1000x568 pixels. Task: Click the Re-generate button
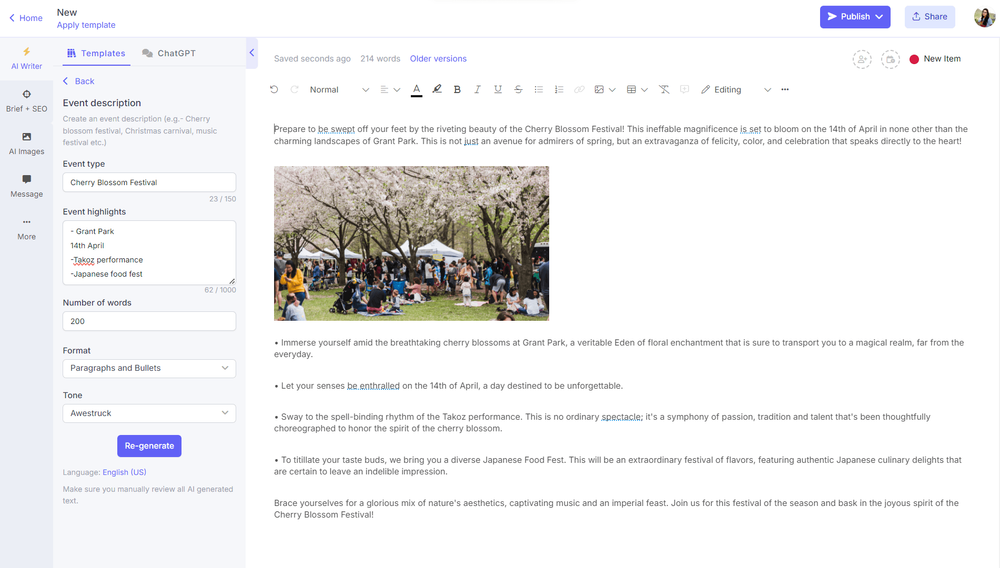pyautogui.click(x=149, y=446)
